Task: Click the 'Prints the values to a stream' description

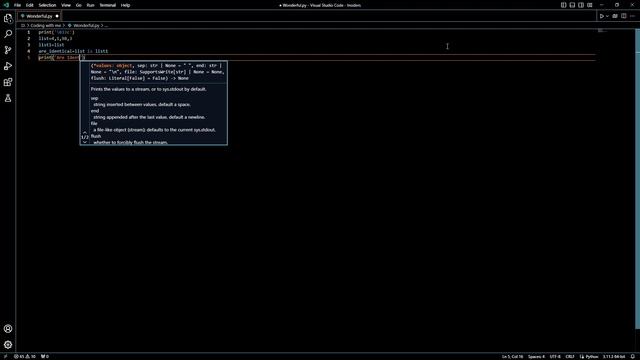Action: click(x=149, y=89)
